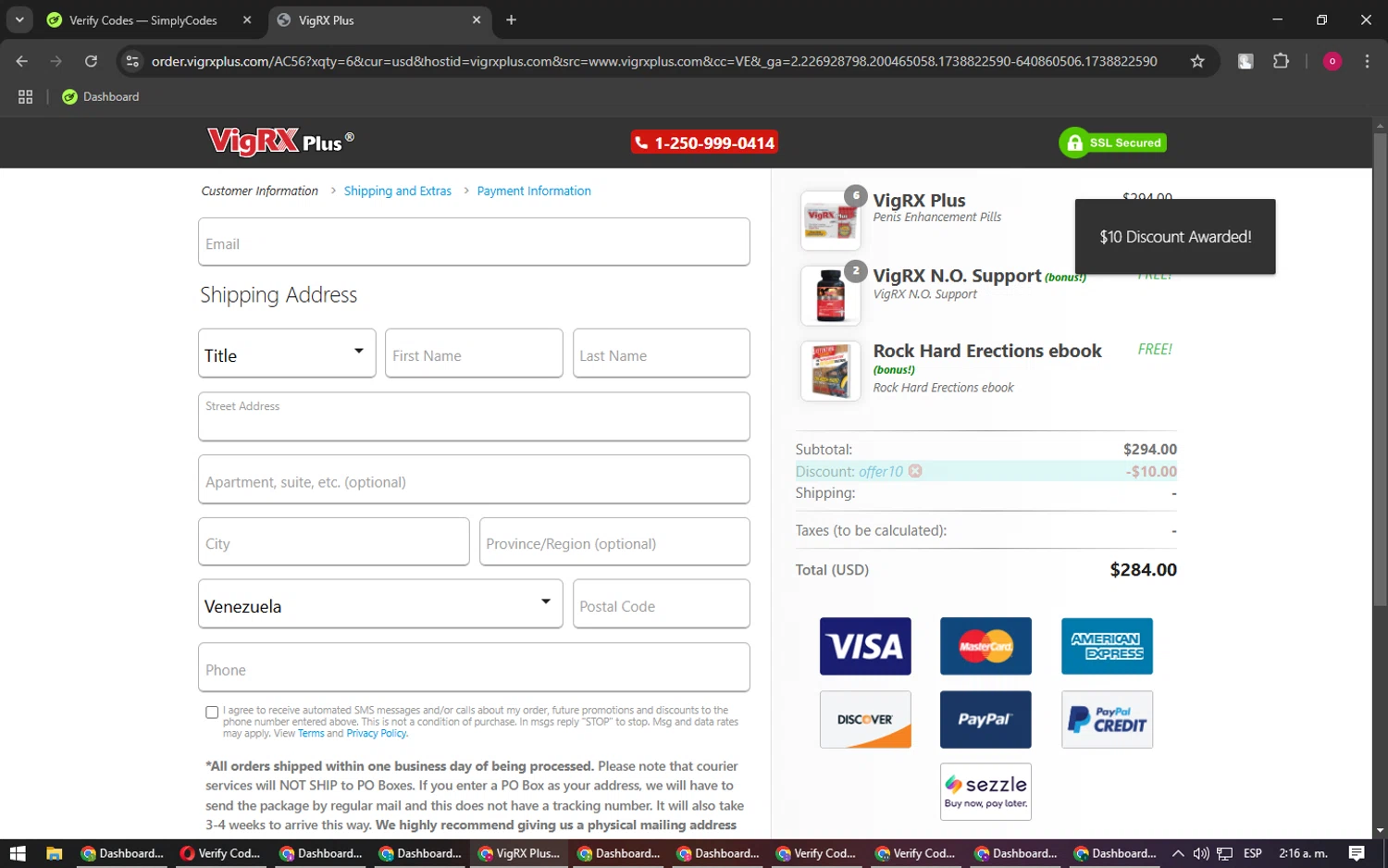The image size is (1388, 868).
Task: Select Customer Information breadcrumb
Action: (x=260, y=191)
